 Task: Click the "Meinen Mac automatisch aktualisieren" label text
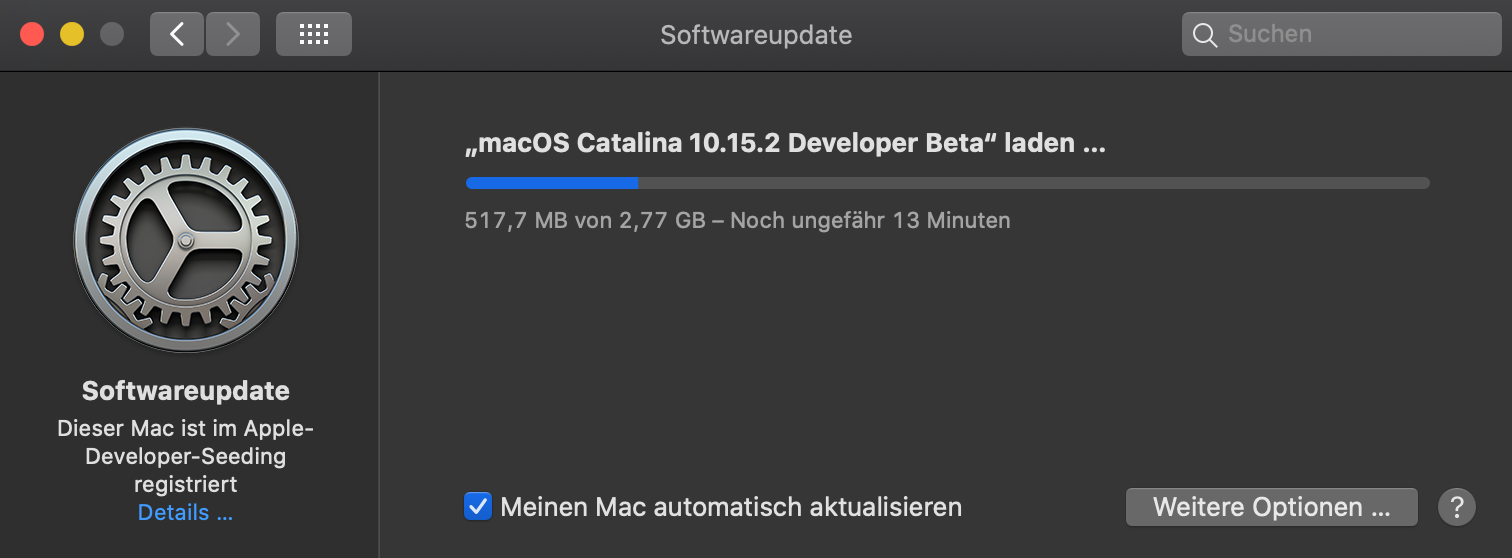pyautogui.click(x=731, y=507)
